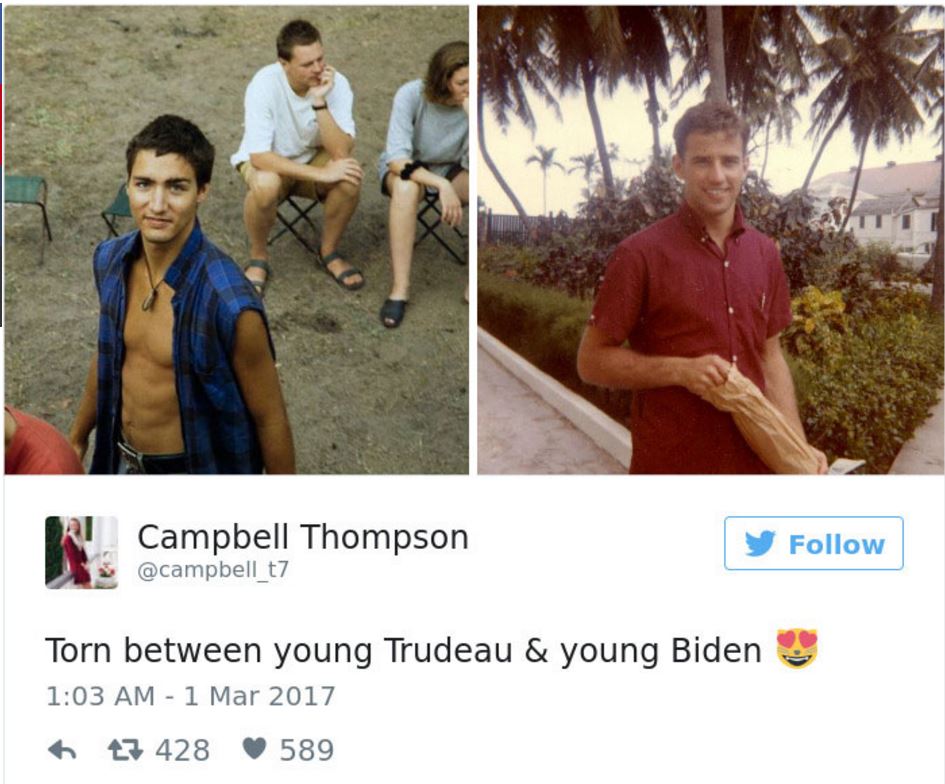Open the Campbell Thompson display name link
This screenshot has height=784, width=945.
[303, 536]
